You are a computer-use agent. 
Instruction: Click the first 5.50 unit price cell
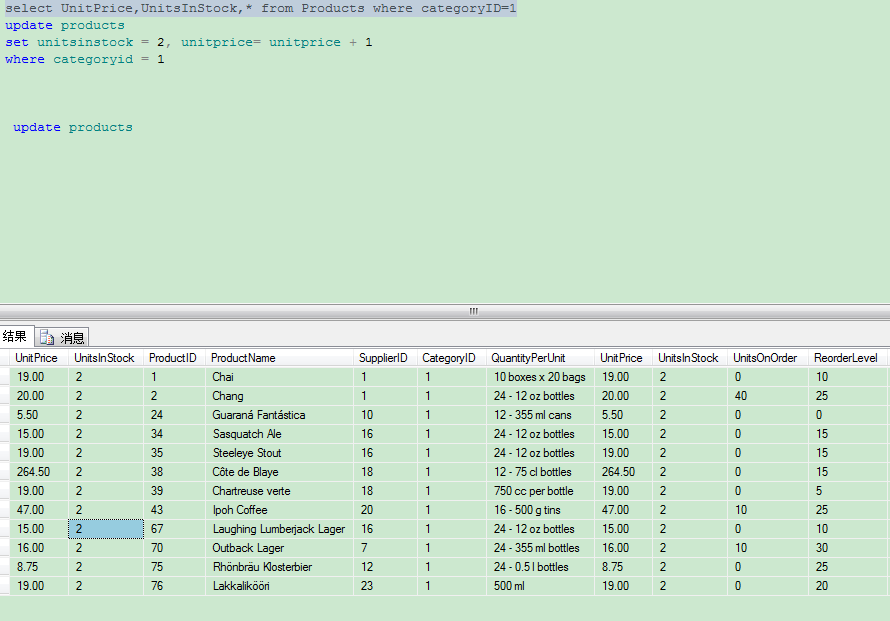tap(39, 415)
